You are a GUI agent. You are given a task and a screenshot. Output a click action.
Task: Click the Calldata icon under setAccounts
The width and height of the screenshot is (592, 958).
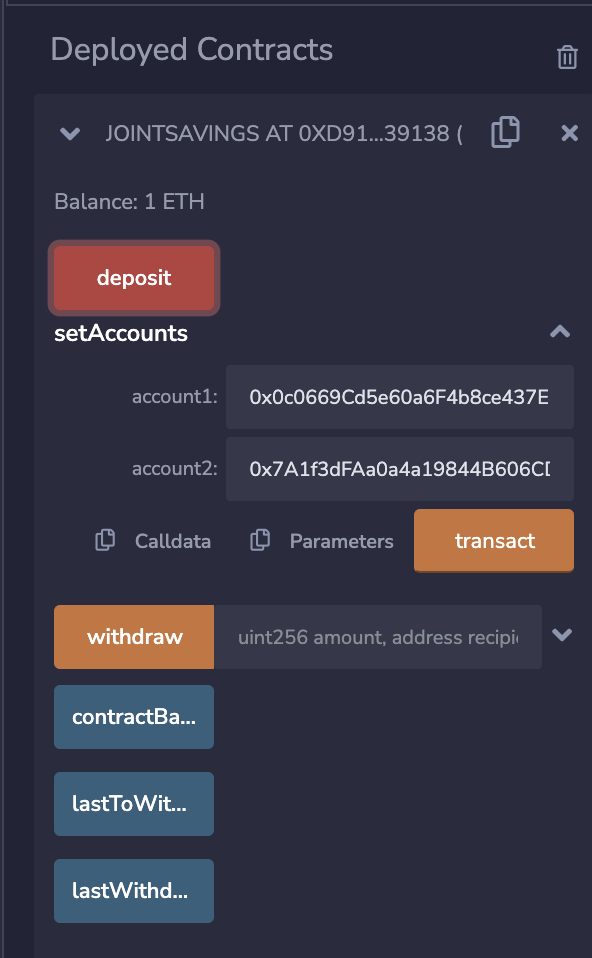(x=104, y=540)
